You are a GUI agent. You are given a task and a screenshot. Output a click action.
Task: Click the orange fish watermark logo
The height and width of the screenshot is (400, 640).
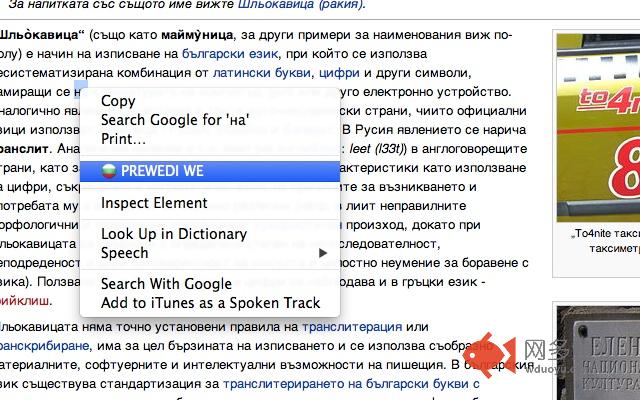pyautogui.click(x=489, y=354)
